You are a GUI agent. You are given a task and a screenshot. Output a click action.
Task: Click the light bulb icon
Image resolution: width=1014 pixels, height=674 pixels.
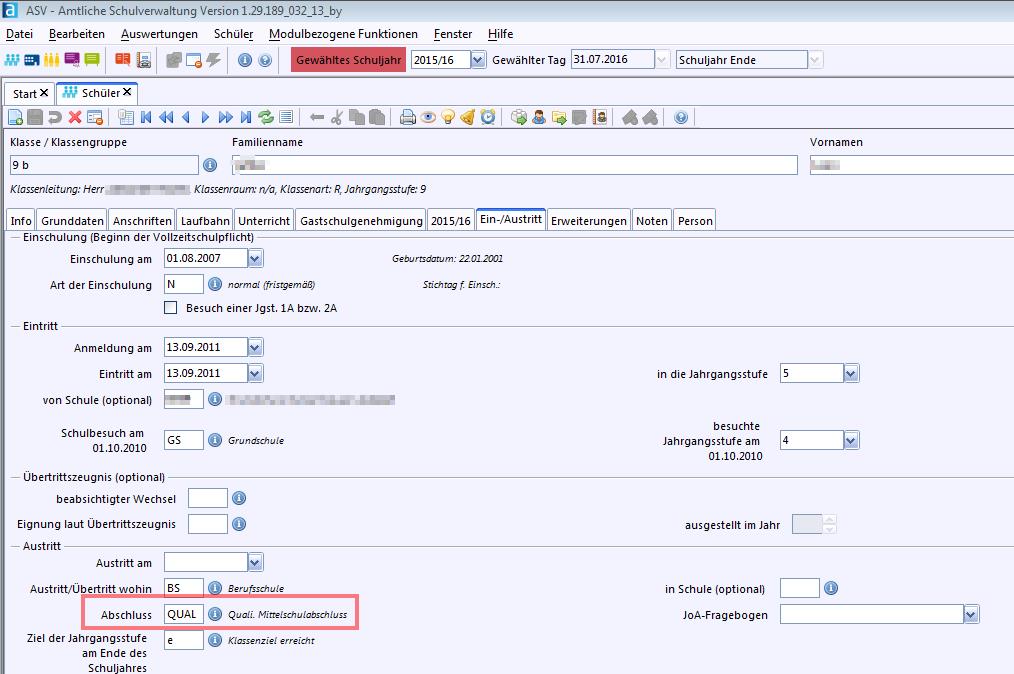448,117
